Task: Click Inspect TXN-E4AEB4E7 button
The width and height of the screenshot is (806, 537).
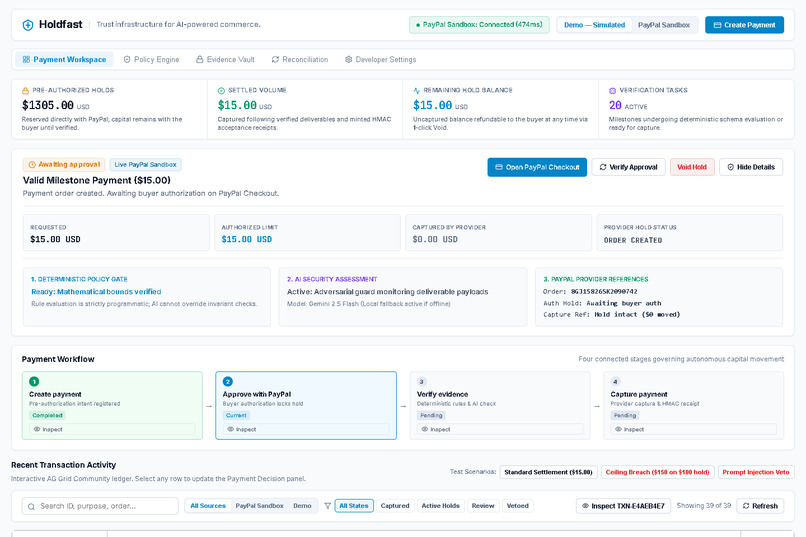Action: [x=622, y=506]
